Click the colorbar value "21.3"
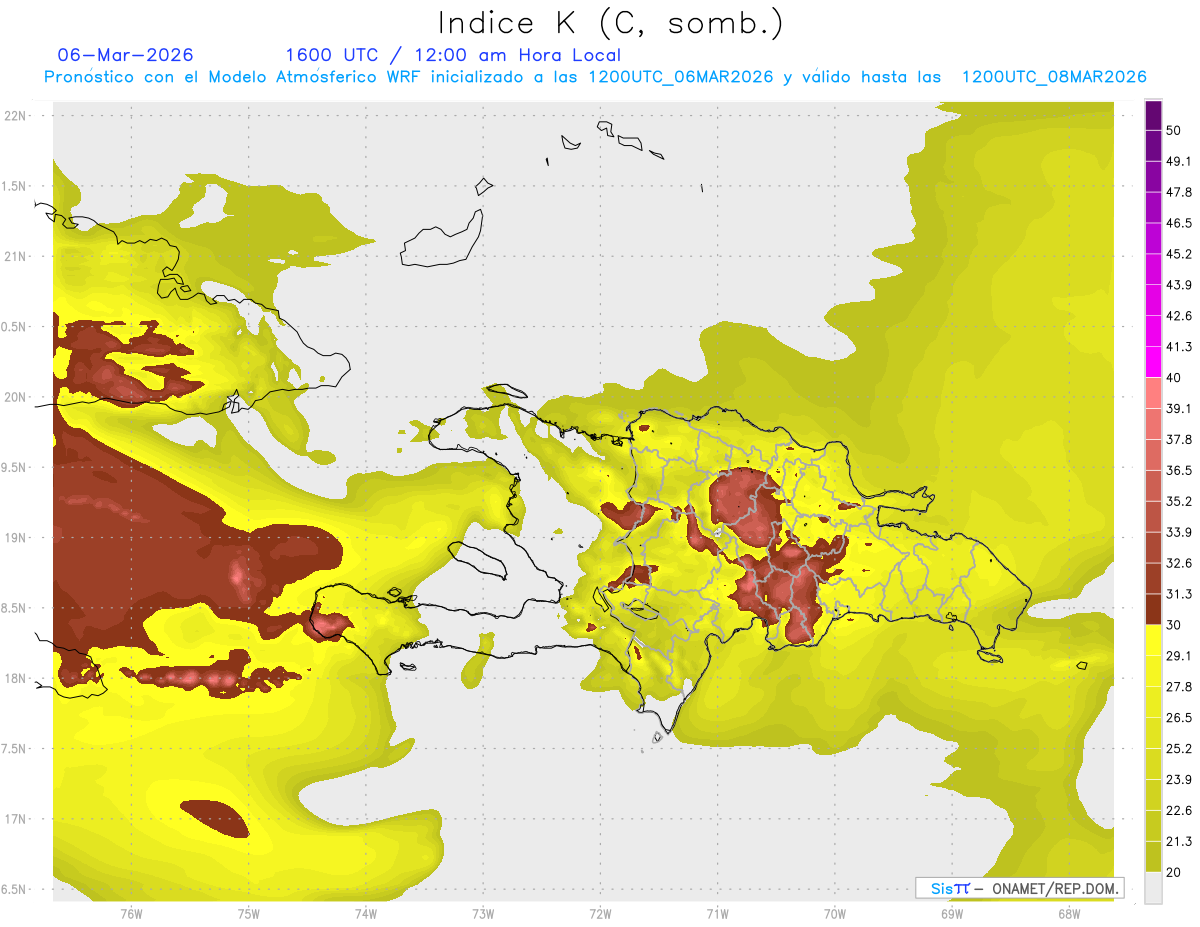The height and width of the screenshot is (927, 1200). [x=1179, y=841]
